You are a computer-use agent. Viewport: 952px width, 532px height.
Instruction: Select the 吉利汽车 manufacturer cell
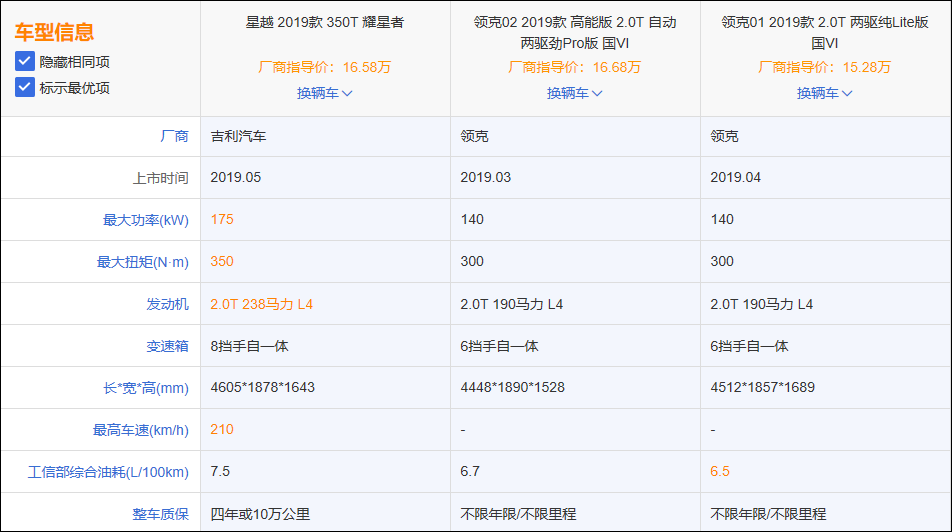pyautogui.click(x=238, y=136)
